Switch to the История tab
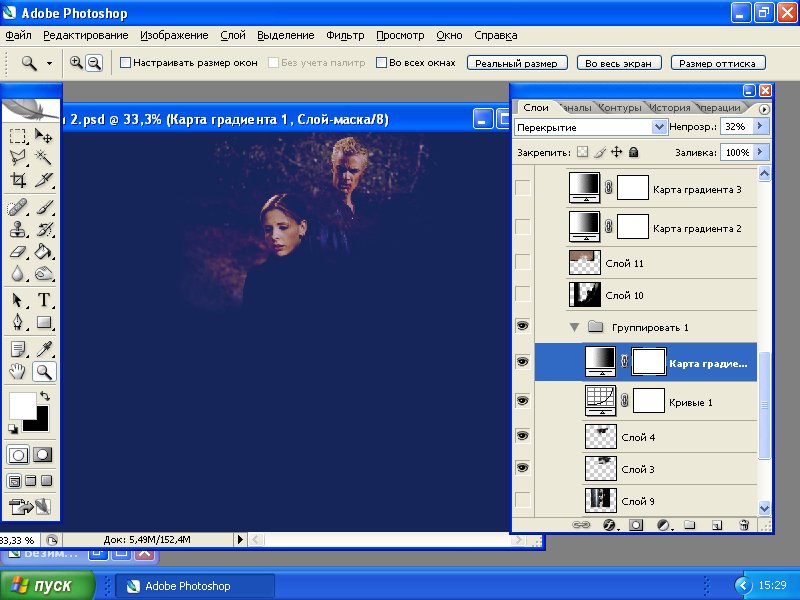Viewport: 800px width, 600px height. (x=668, y=107)
